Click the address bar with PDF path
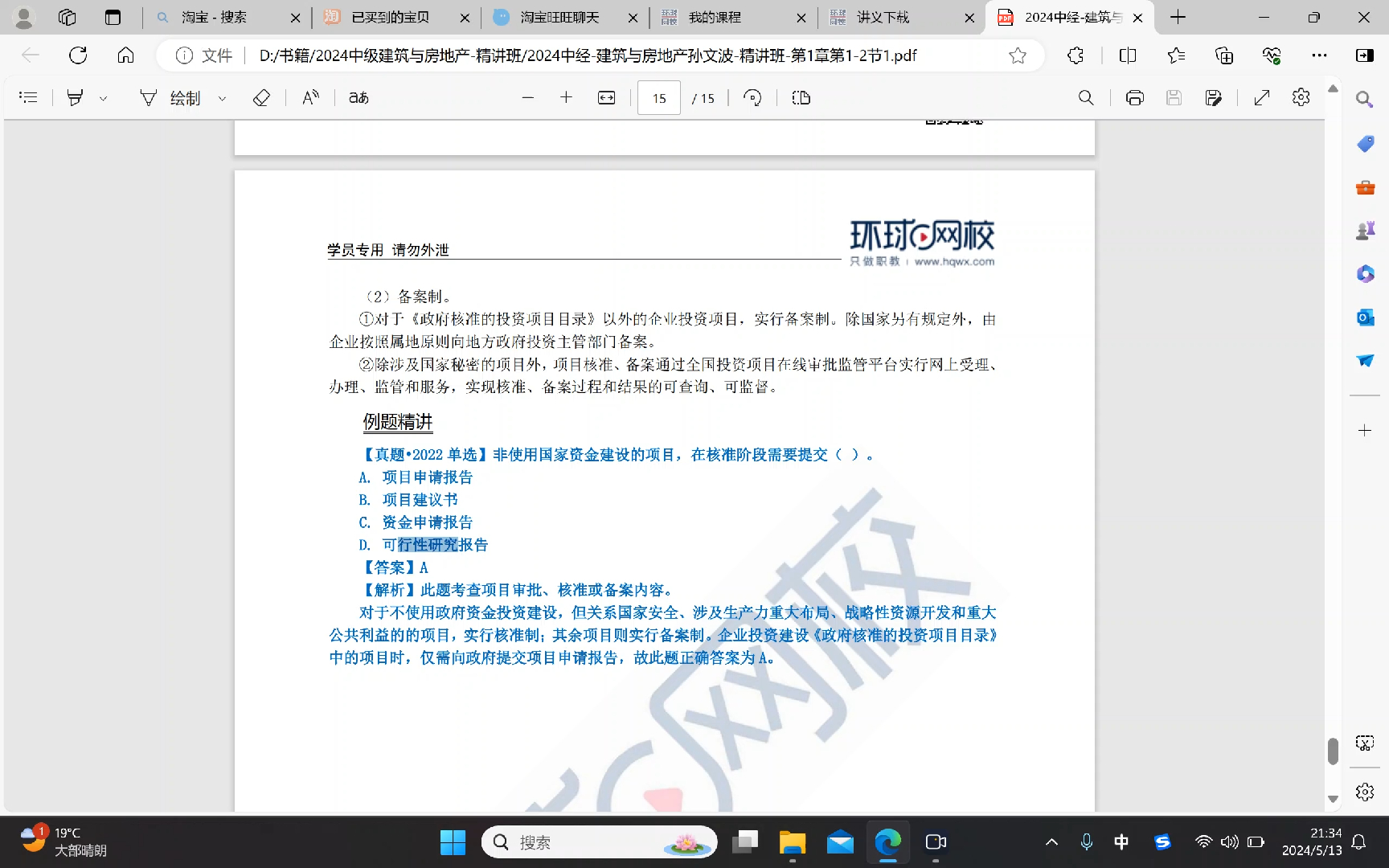The height and width of the screenshot is (868, 1389). coord(588,55)
